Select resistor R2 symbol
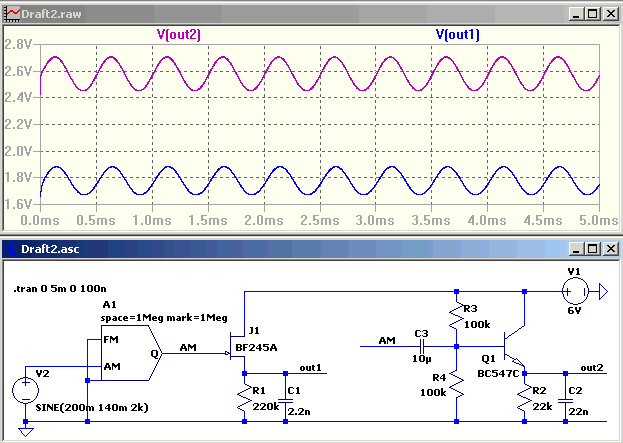This screenshot has height=443, width=623. [524, 397]
